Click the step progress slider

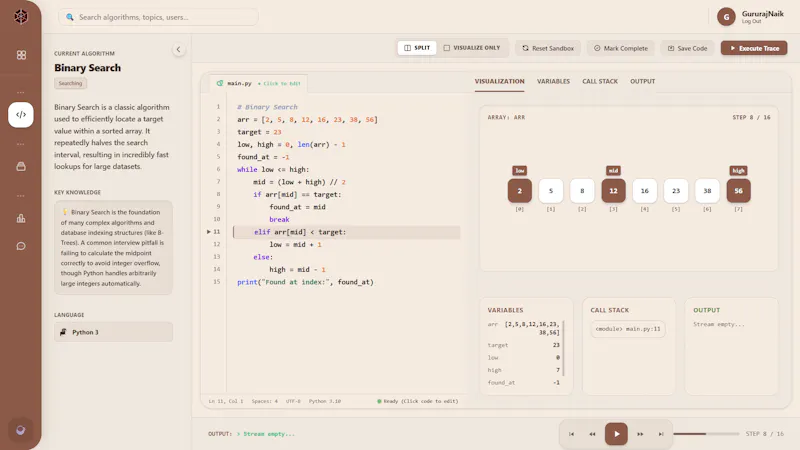706,434
